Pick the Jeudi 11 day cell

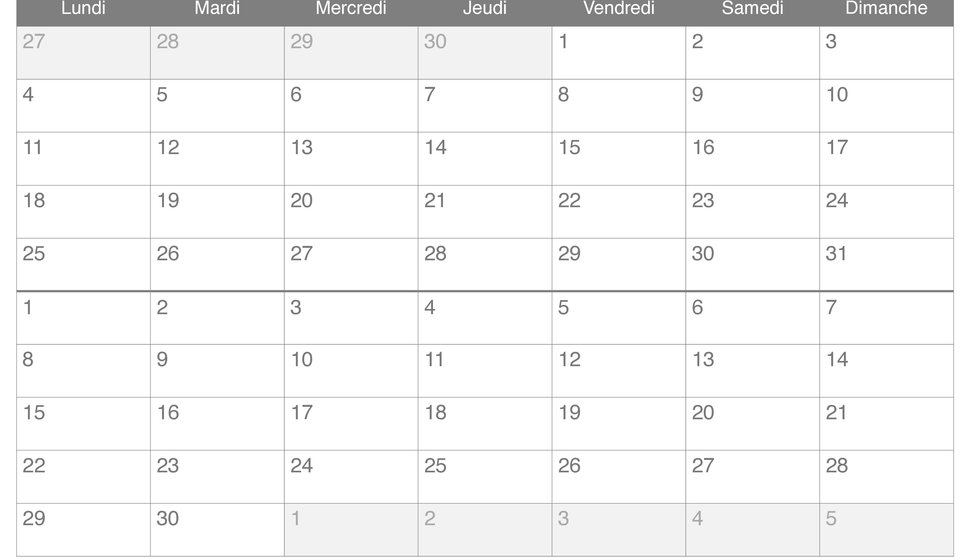pyautogui.click(x=485, y=371)
